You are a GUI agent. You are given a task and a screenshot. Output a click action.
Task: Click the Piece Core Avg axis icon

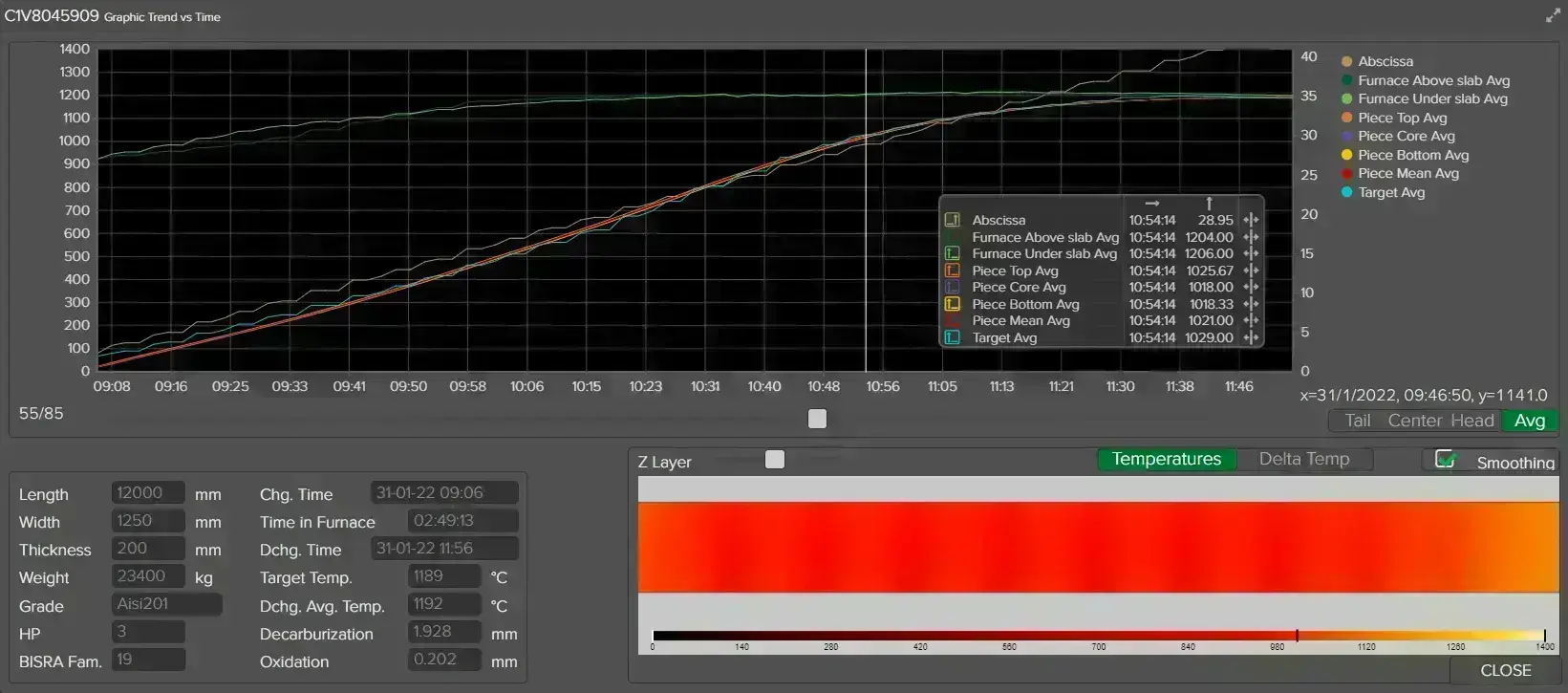[953, 287]
